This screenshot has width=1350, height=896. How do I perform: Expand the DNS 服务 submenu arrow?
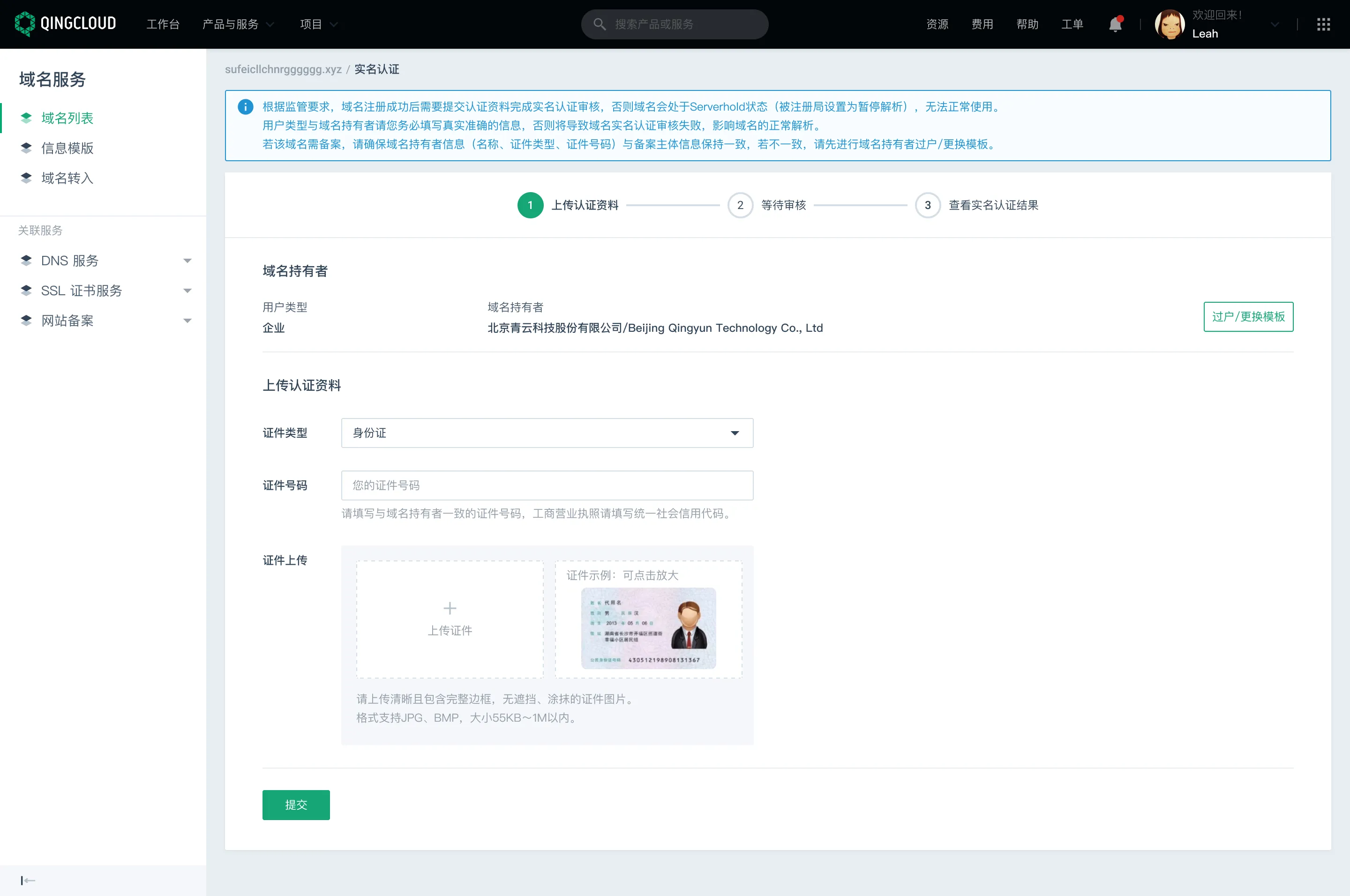tap(187, 261)
